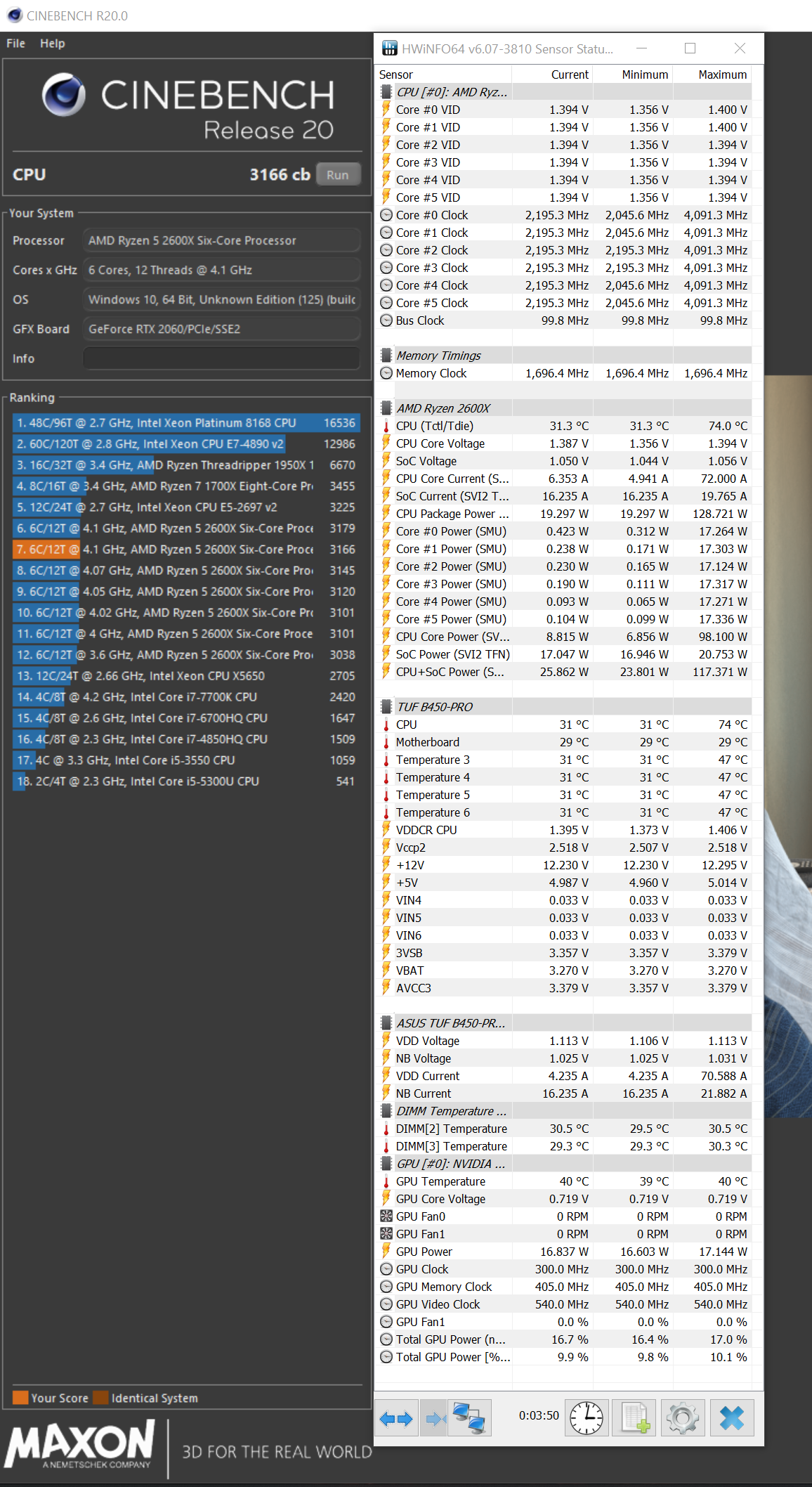Click the clock icon beside Core #0 Clock
The width and height of the screenshot is (812, 1487).
(386, 215)
